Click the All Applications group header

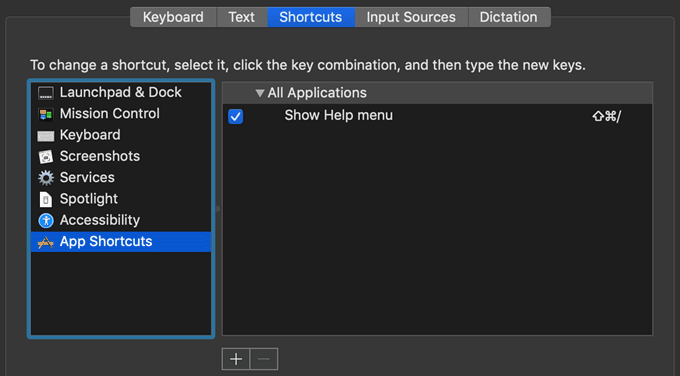438,93
